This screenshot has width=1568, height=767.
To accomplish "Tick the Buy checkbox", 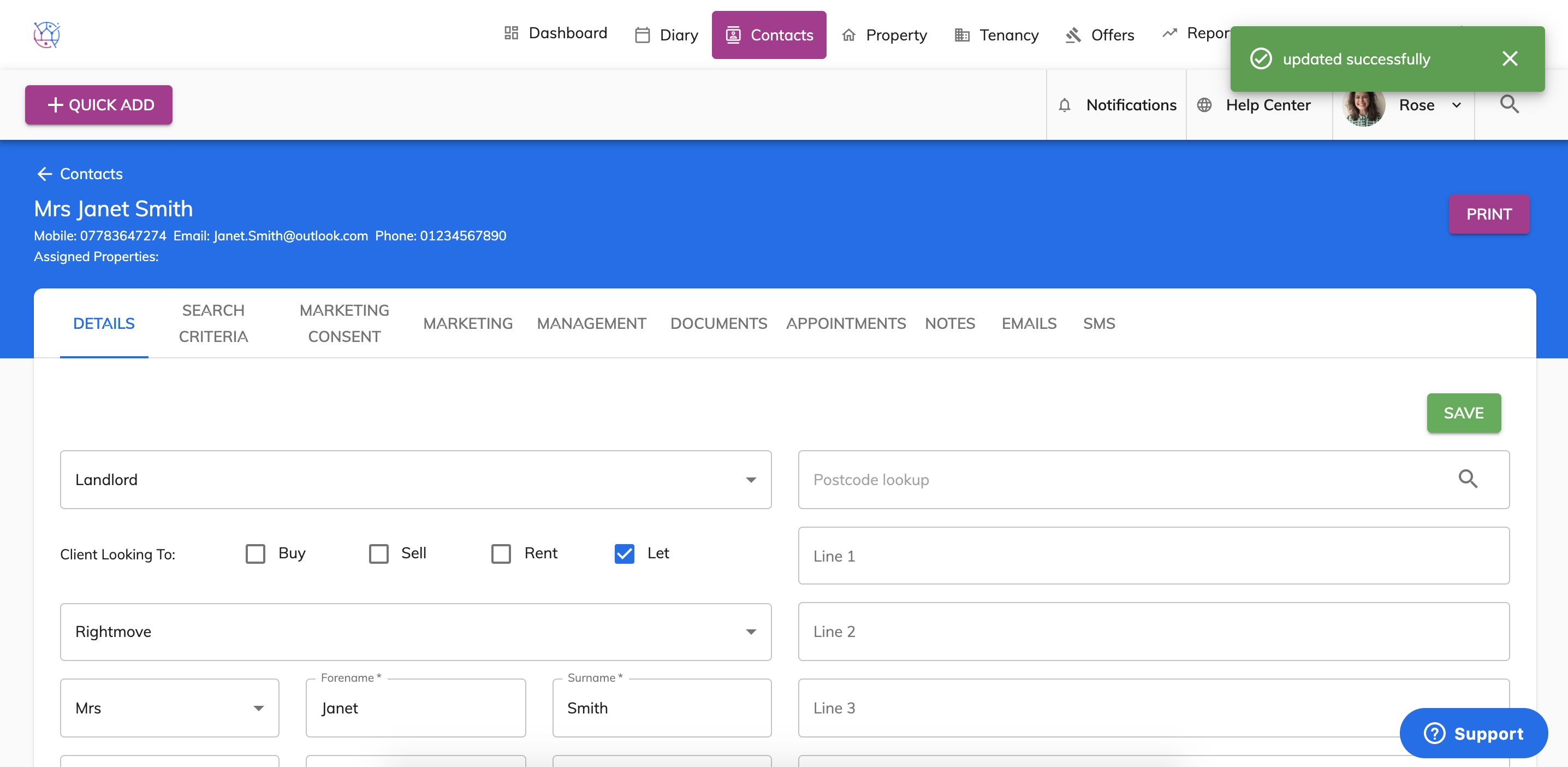I will (x=256, y=553).
